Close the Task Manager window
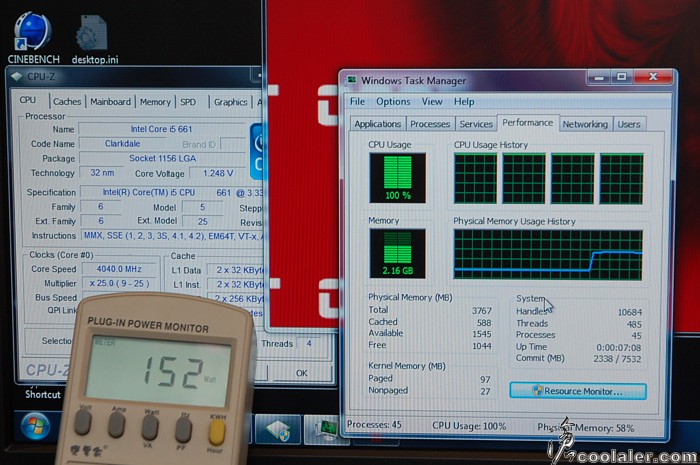This screenshot has height=465, width=700. pyautogui.click(x=653, y=77)
